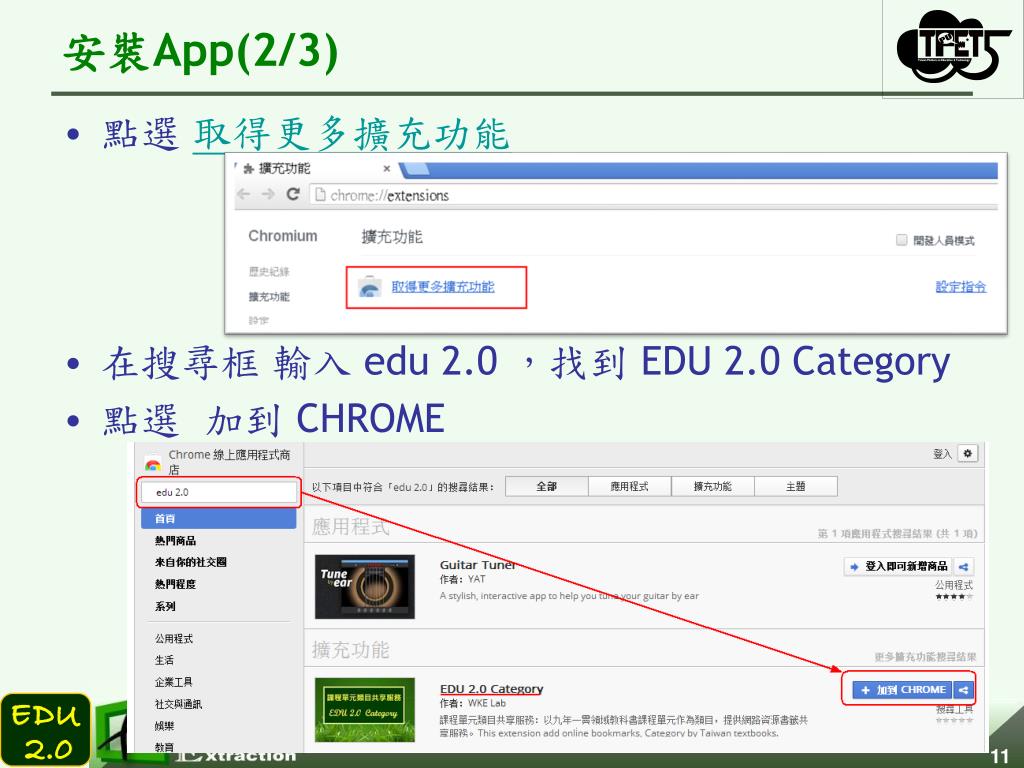The height and width of the screenshot is (768, 1024).
Task: Click the chrome://extensions address bar
Action: point(653,195)
